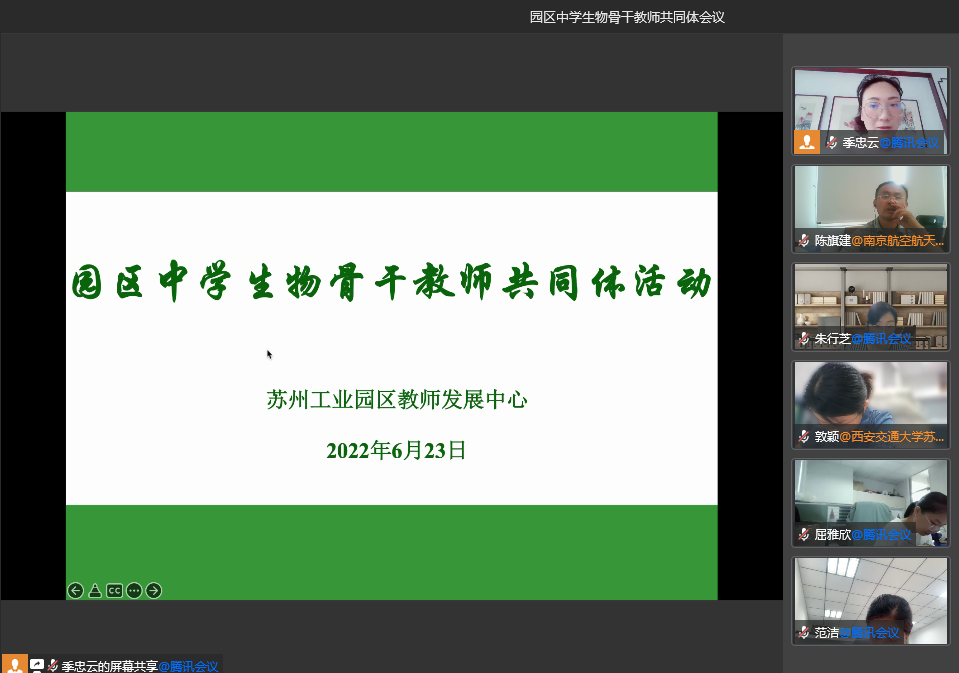Click host badge icon on 季忠云's video
The height and width of the screenshot is (673, 959).
[807, 142]
